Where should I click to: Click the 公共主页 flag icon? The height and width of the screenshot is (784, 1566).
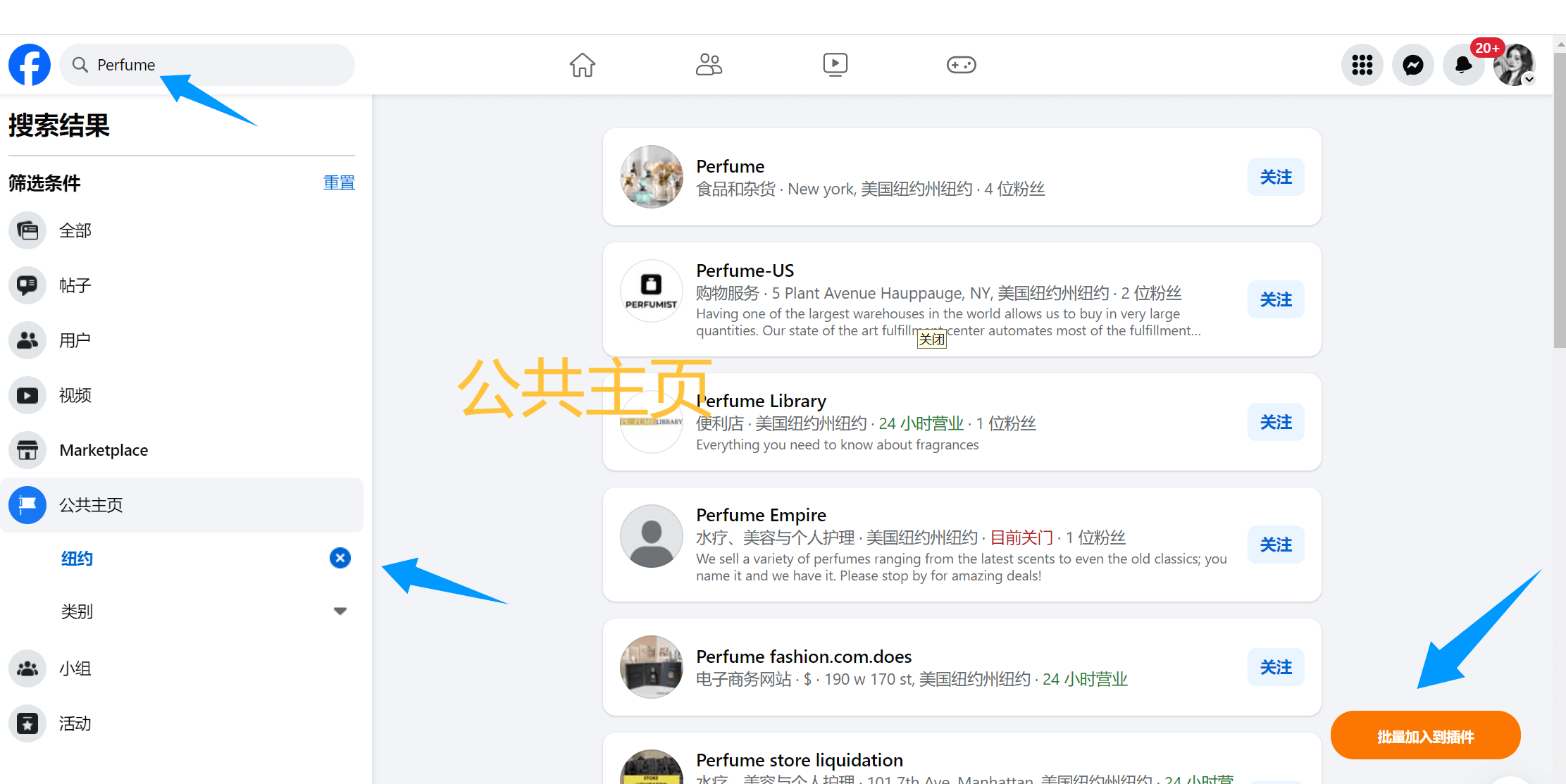pos(27,505)
